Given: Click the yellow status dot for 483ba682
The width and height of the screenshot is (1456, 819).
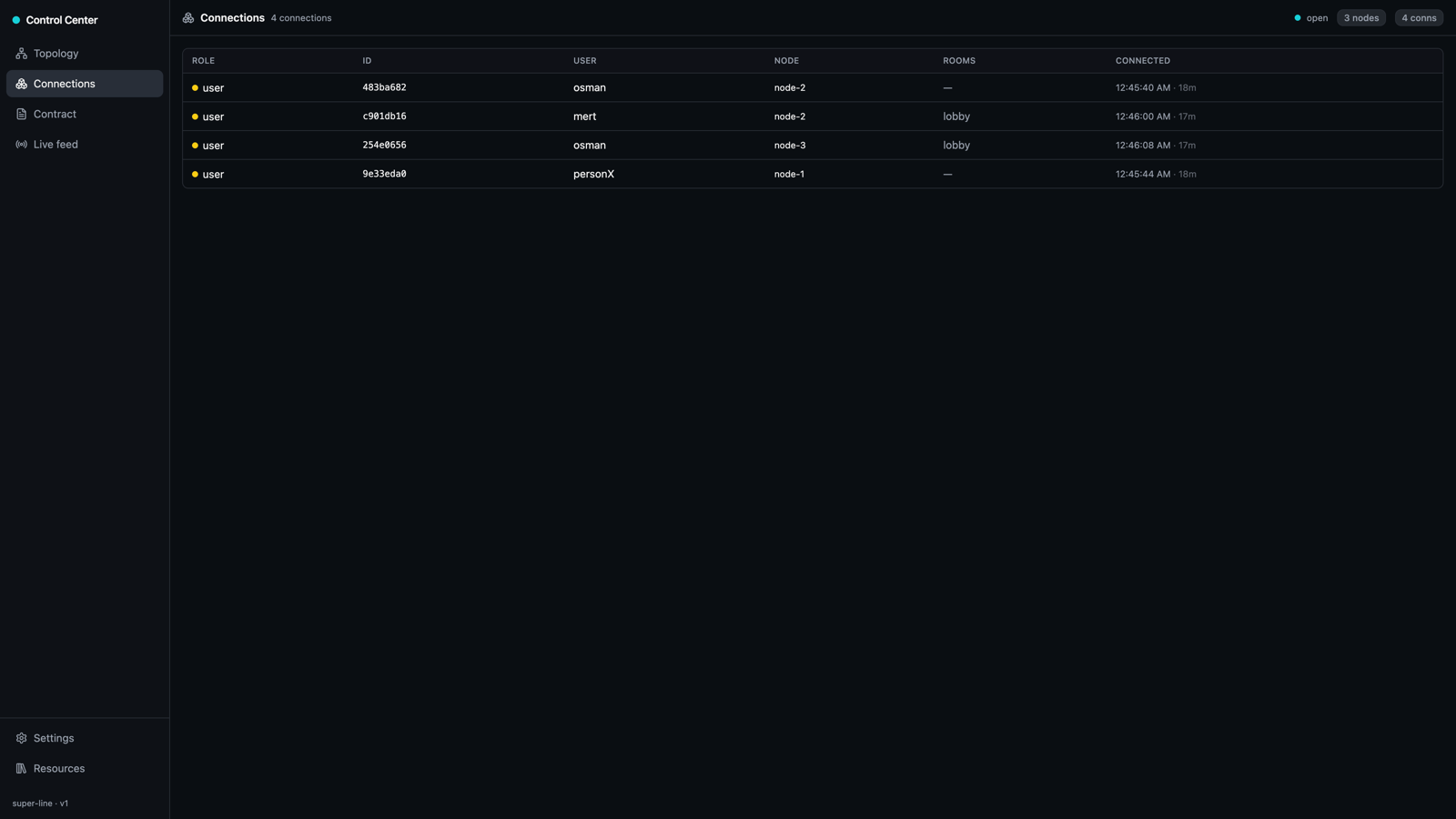Looking at the screenshot, I should pyautogui.click(x=195, y=88).
